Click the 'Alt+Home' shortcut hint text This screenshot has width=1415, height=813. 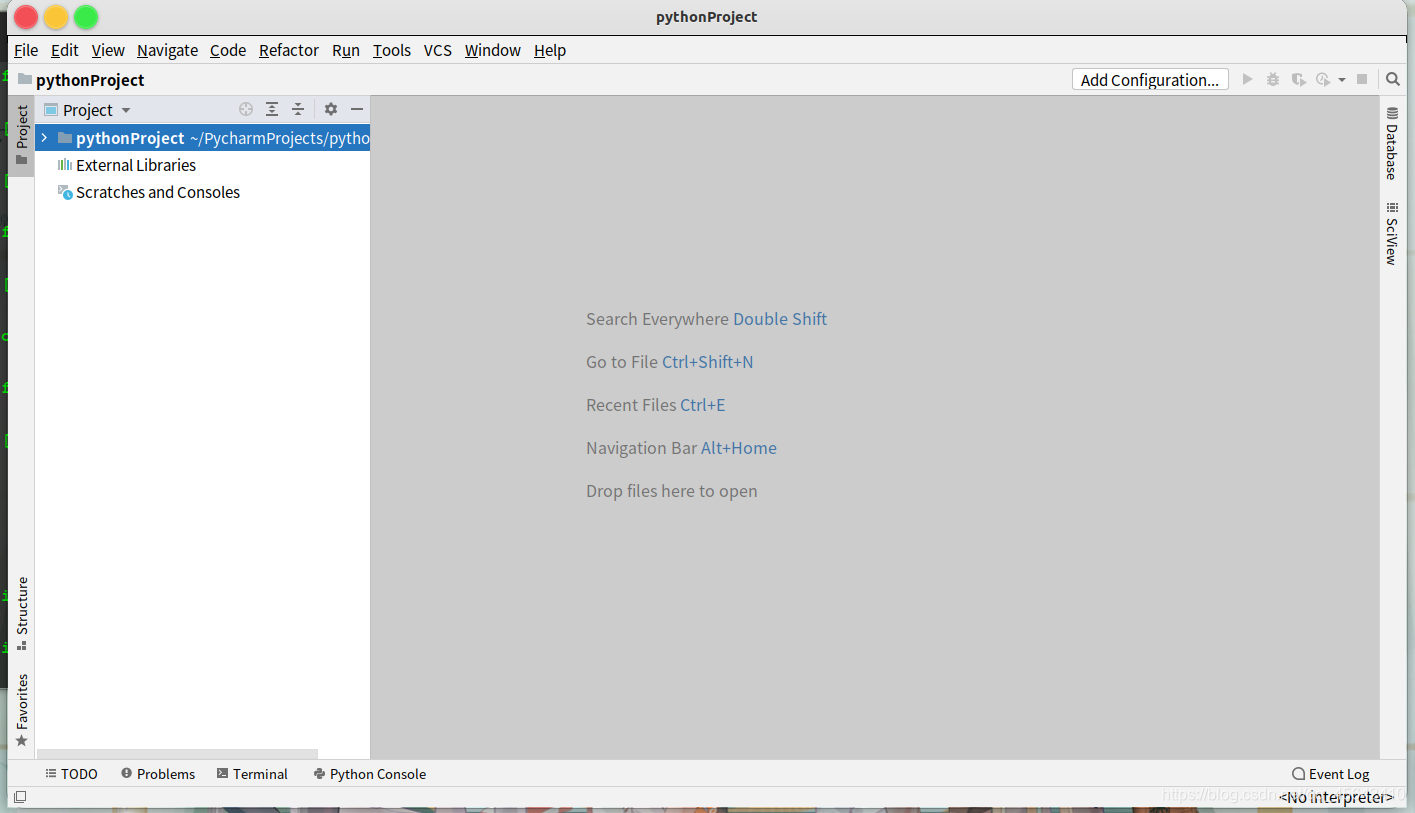[739, 448]
